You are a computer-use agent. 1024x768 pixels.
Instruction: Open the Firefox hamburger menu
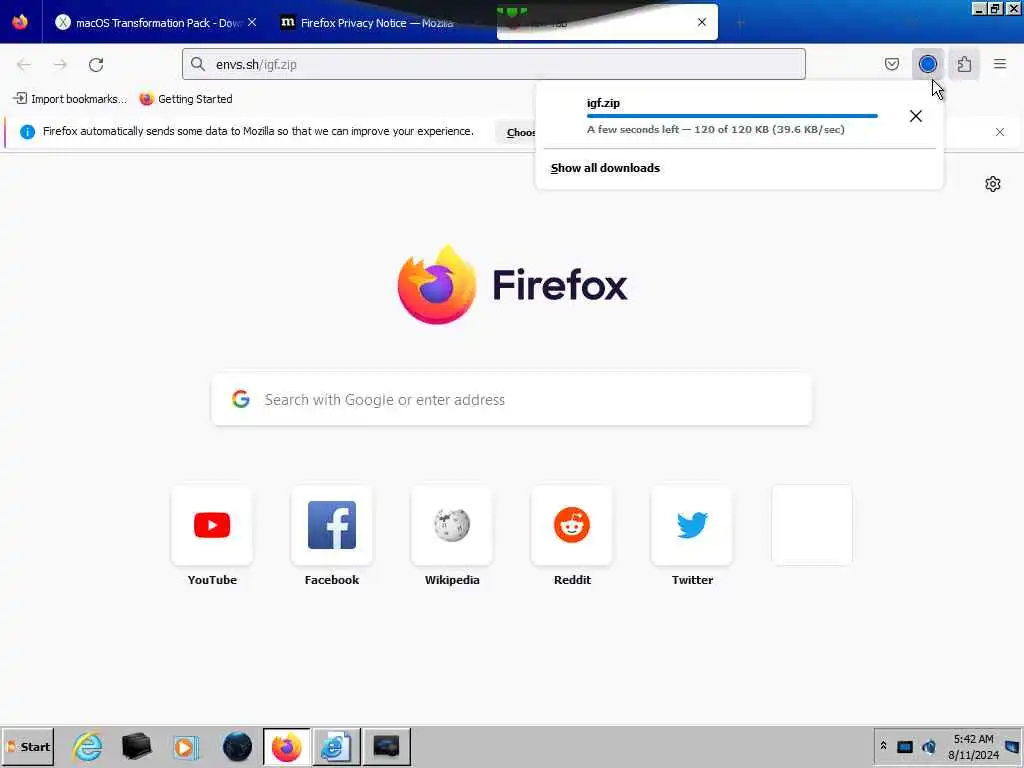pyautogui.click(x=1000, y=64)
